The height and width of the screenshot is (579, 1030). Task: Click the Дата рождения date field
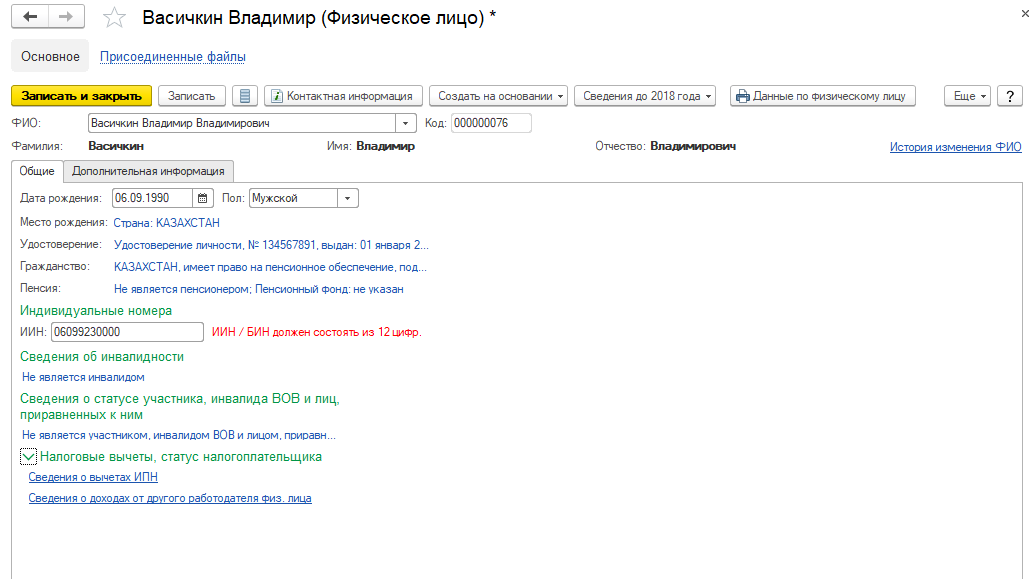click(152, 198)
